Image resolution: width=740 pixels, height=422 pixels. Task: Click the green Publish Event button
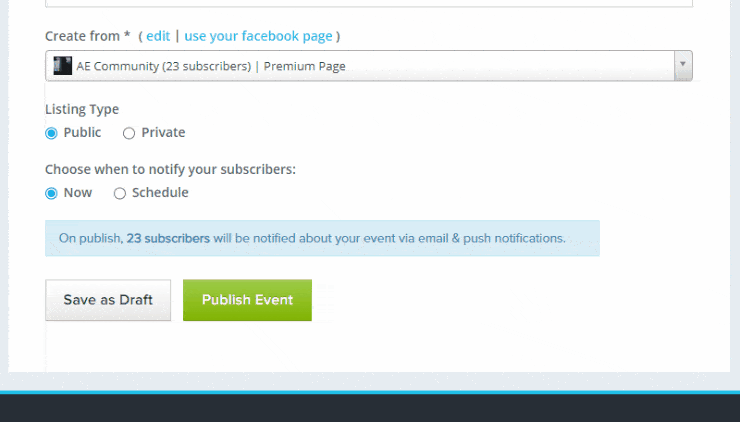point(247,300)
